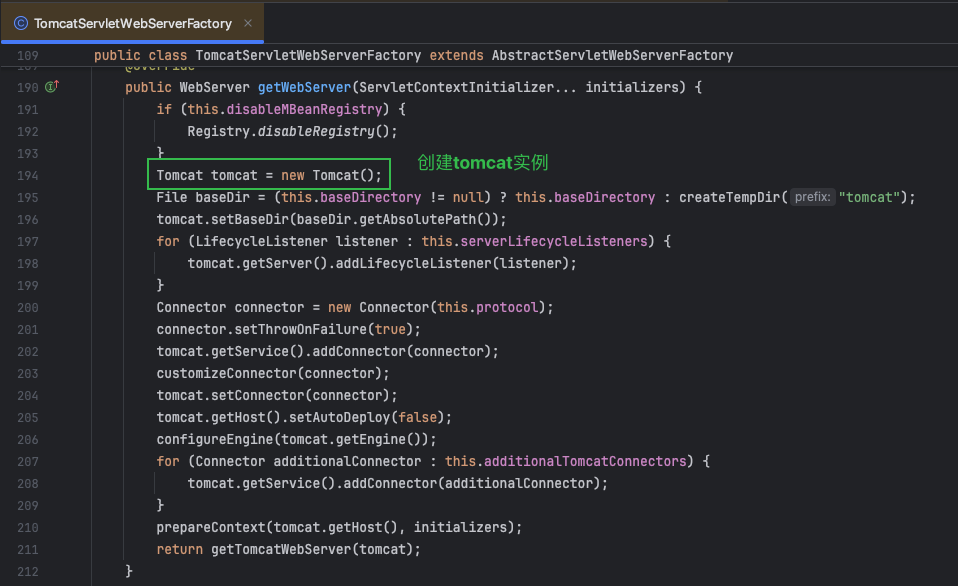Click line number 211 in the gutter
Image resolution: width=958 pixels, height=586 pixels.
[27, 550]
